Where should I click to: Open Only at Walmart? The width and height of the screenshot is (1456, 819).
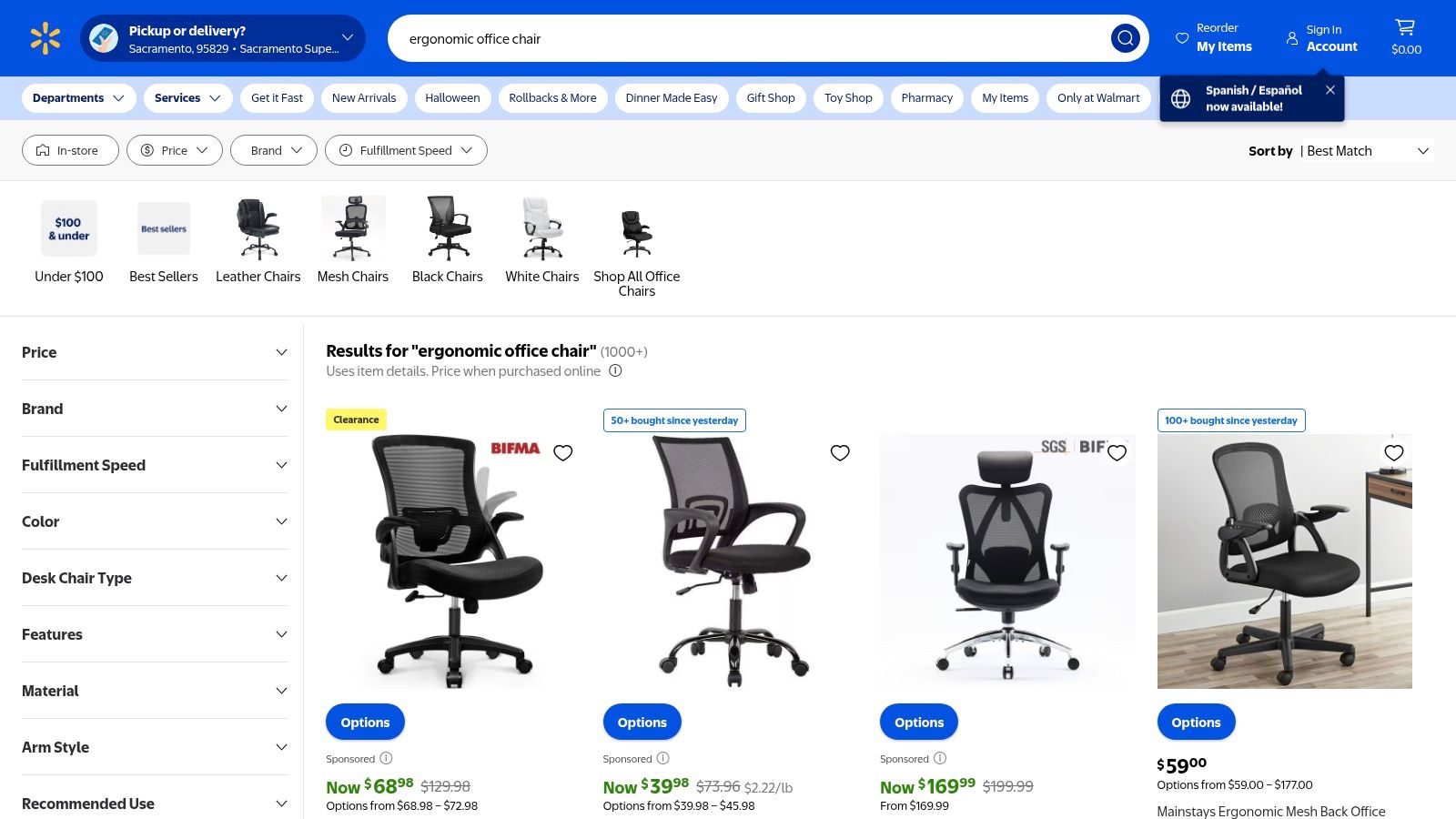coord(1098,98)
